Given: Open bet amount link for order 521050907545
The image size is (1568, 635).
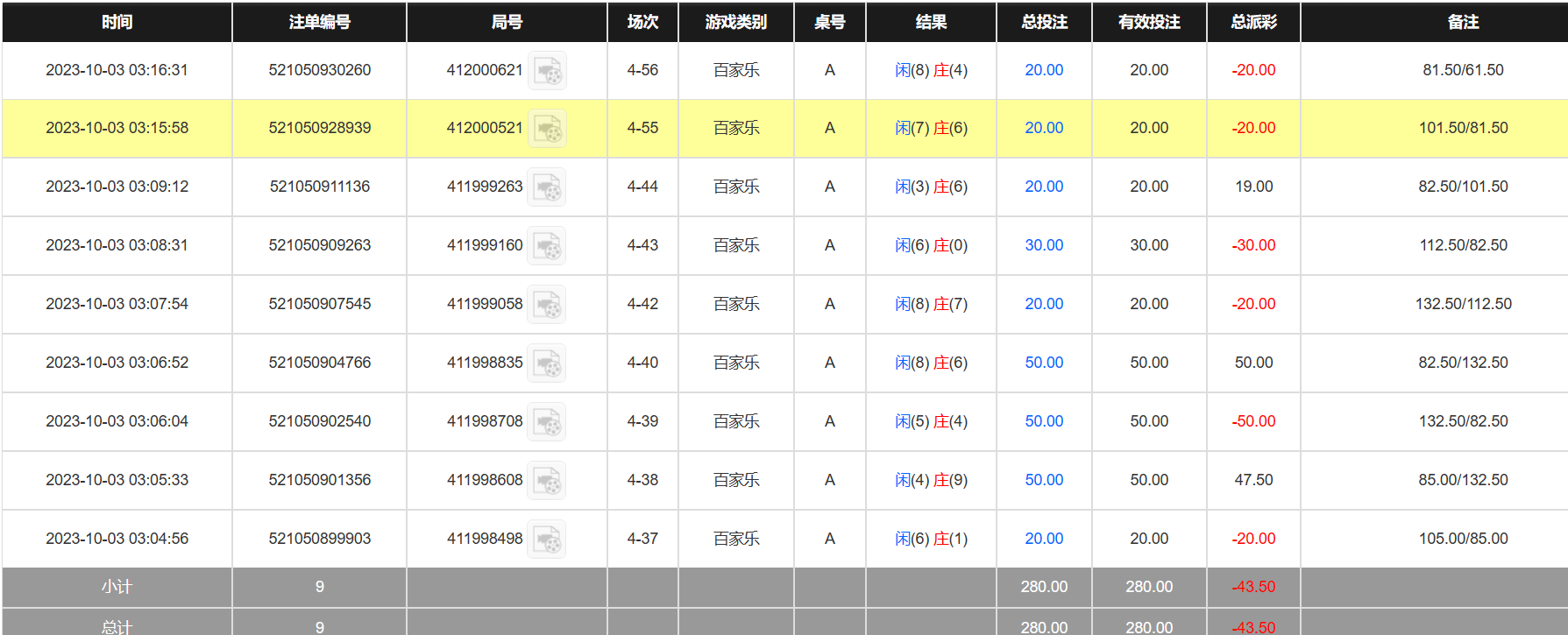Looking at the screenshot, I should [1044, 304].
